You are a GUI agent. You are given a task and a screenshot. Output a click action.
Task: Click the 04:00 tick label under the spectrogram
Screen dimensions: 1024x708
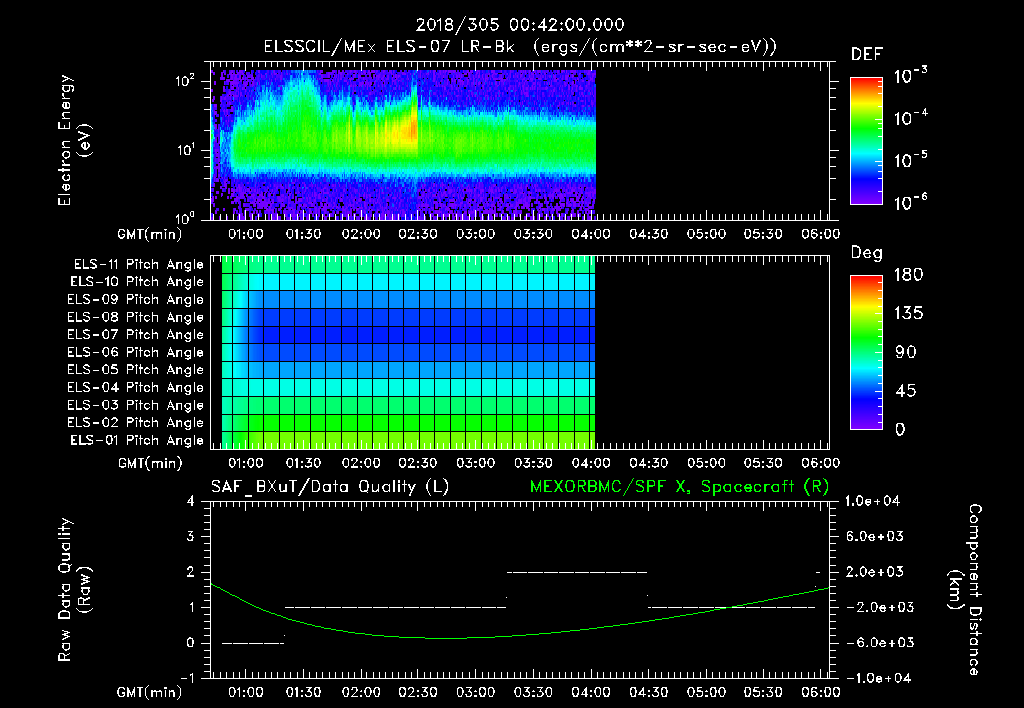point(591,234)
